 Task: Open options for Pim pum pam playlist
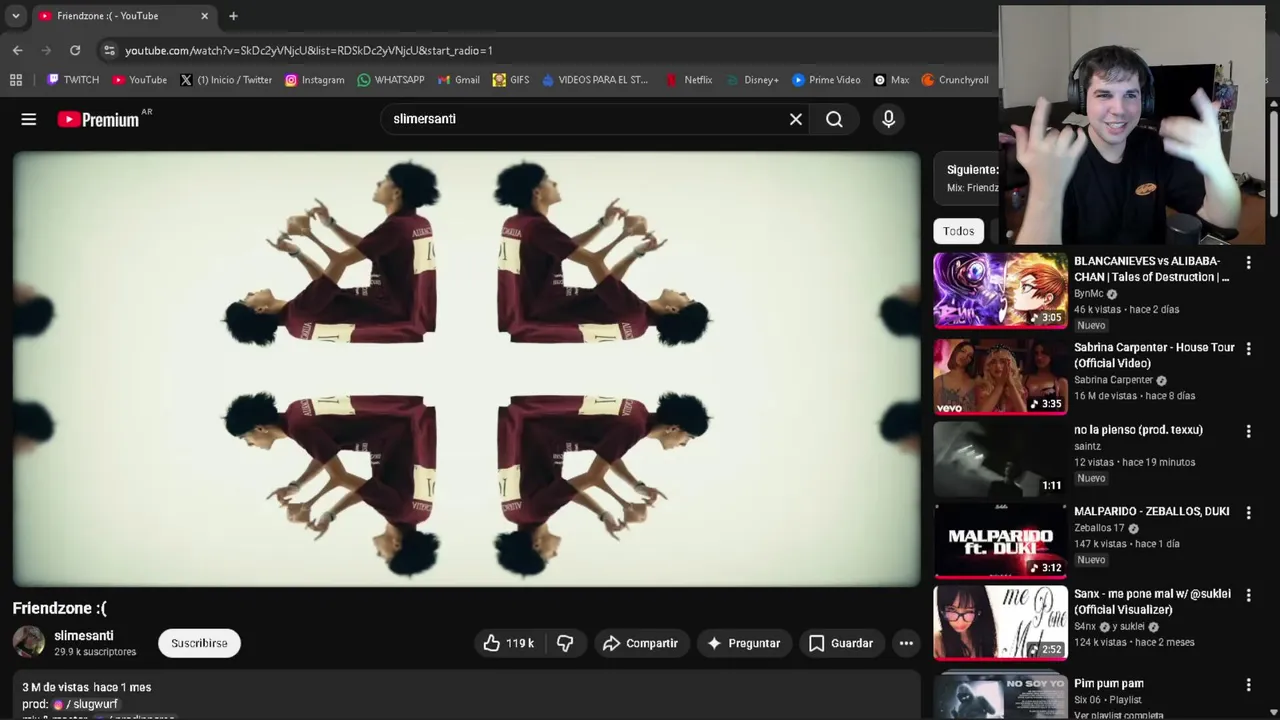[1248, 685]
